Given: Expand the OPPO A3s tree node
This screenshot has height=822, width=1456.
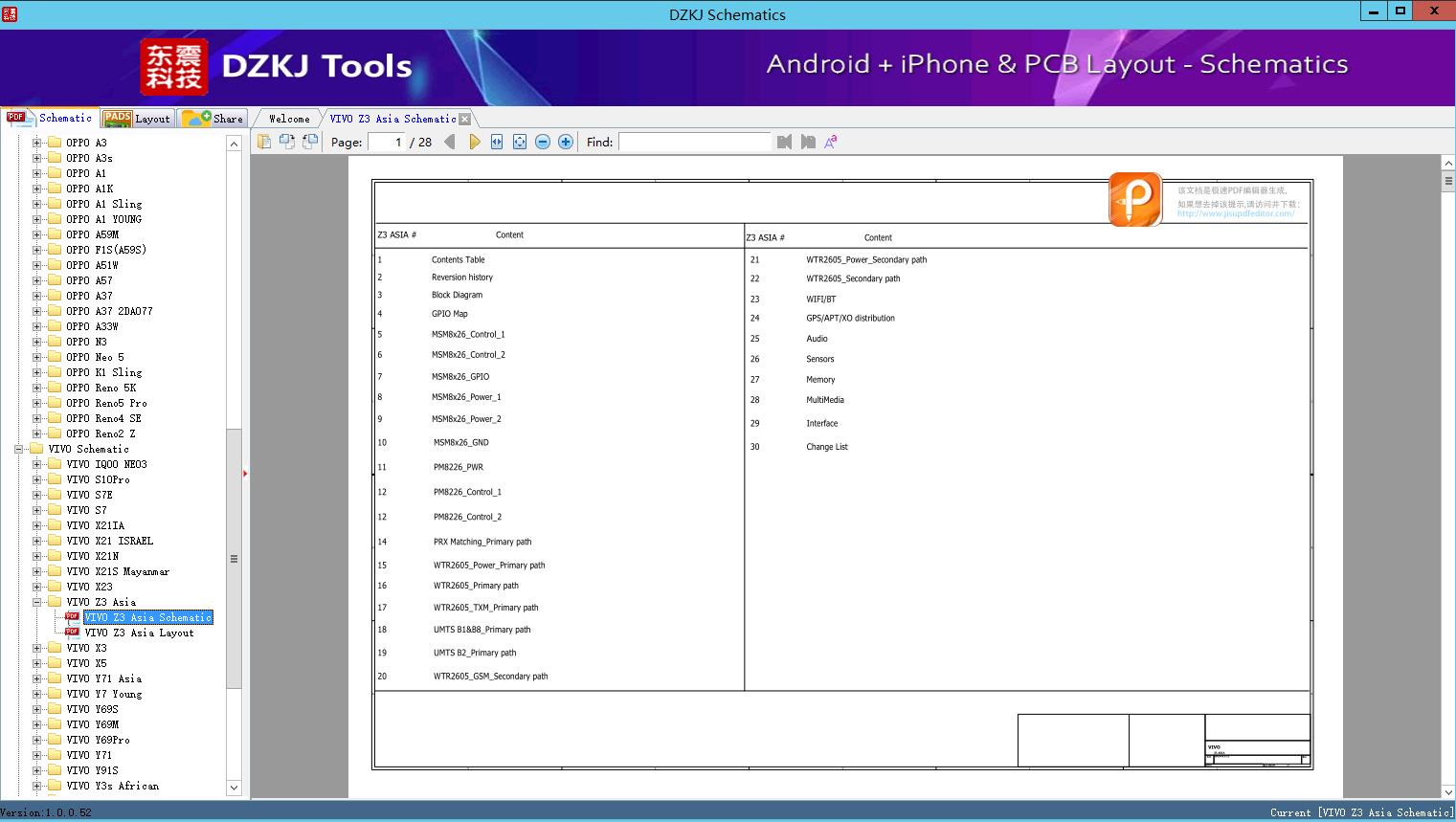Looking at the screenshot, I should click(x=36, y=158).
